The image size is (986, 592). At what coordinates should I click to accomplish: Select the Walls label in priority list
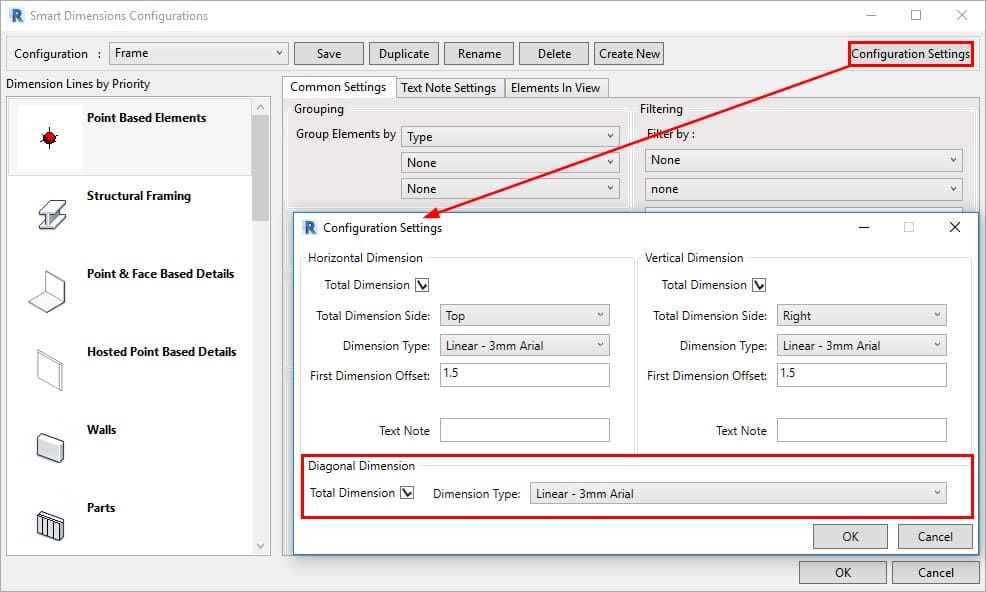(101, 430)
